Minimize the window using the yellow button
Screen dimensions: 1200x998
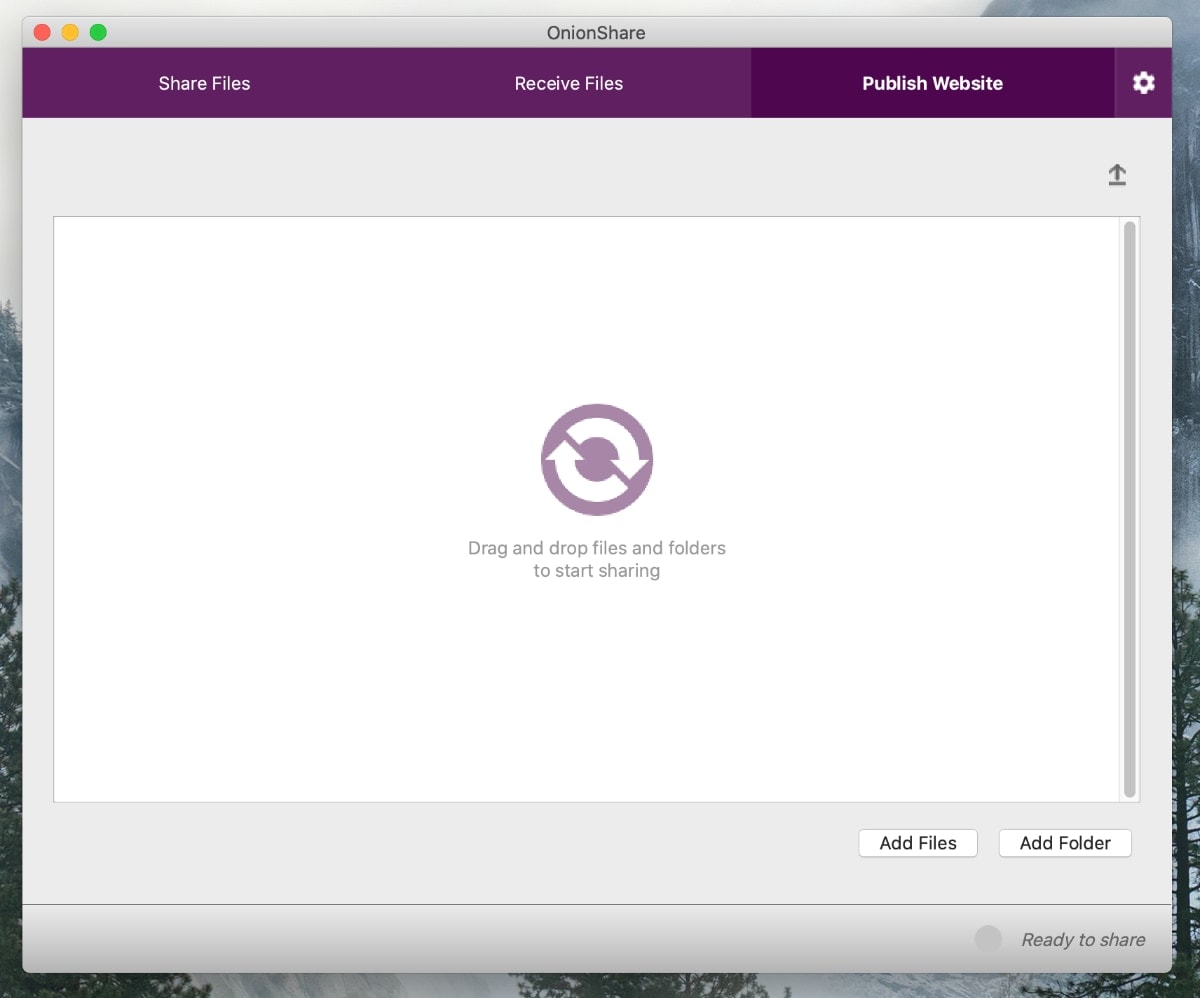pyautogui.click(x=70, y=32)
